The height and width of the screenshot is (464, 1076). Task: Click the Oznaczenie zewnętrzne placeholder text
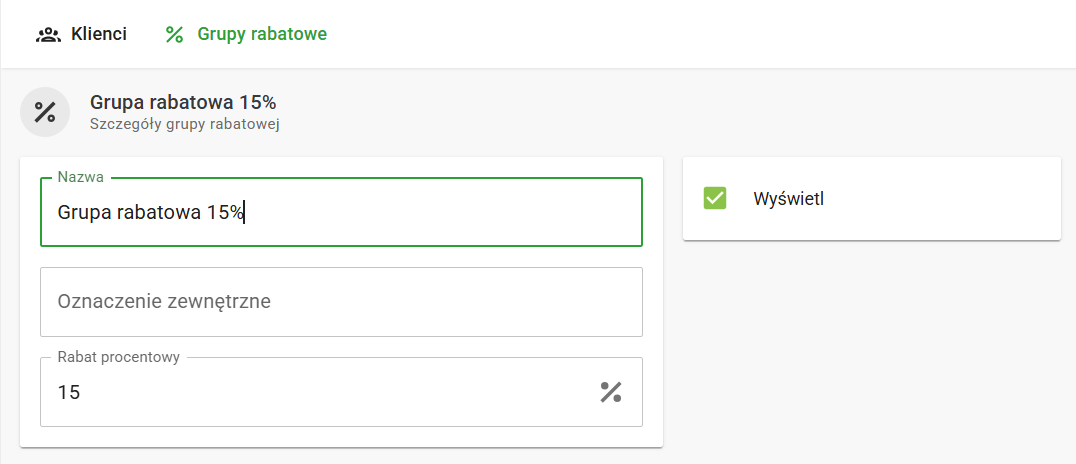click(164, 301)
